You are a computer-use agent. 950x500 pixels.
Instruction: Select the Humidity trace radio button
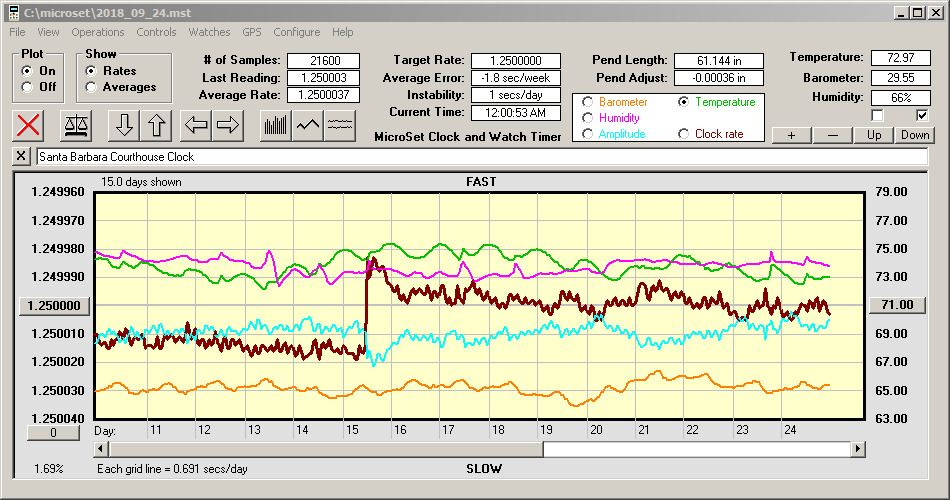587,118
